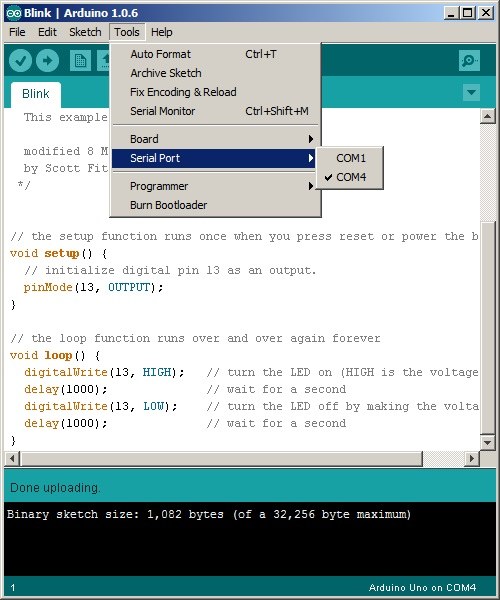Click the 'pinMode(13, OUTPUT);' line
The image size is (500, 600).
click(93, 287)
